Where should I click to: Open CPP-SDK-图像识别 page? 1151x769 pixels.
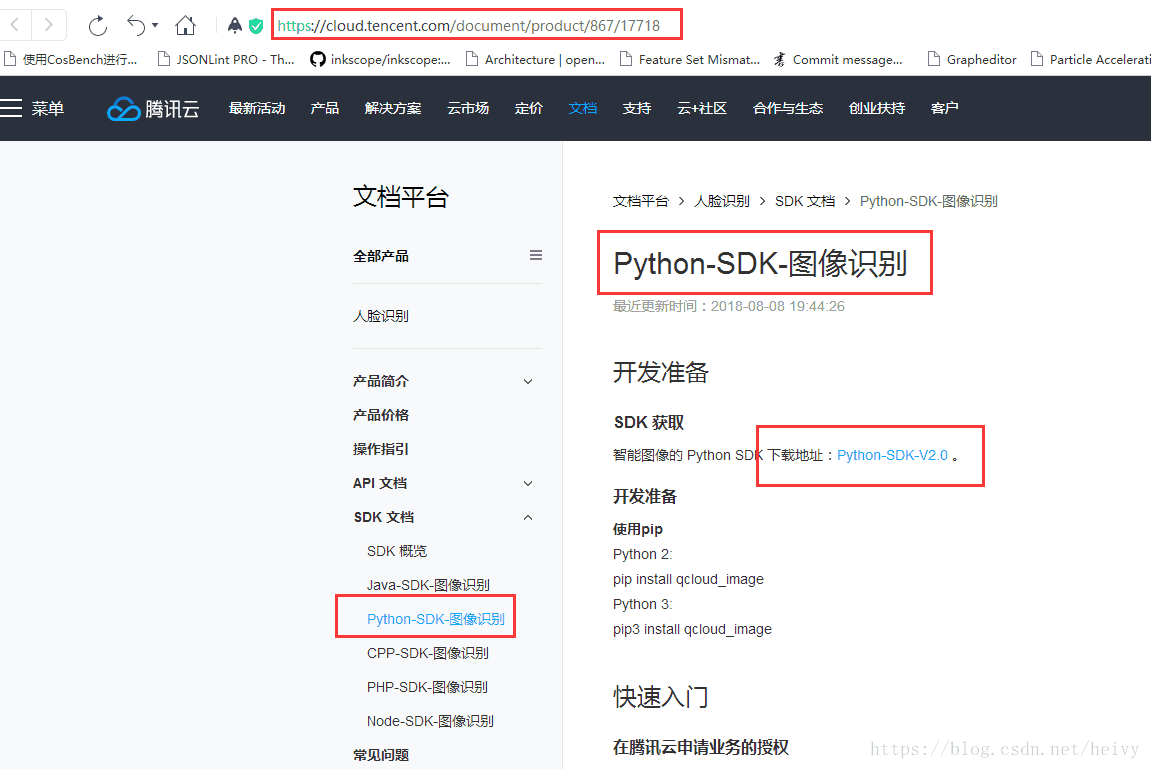[x=428, y=653]
